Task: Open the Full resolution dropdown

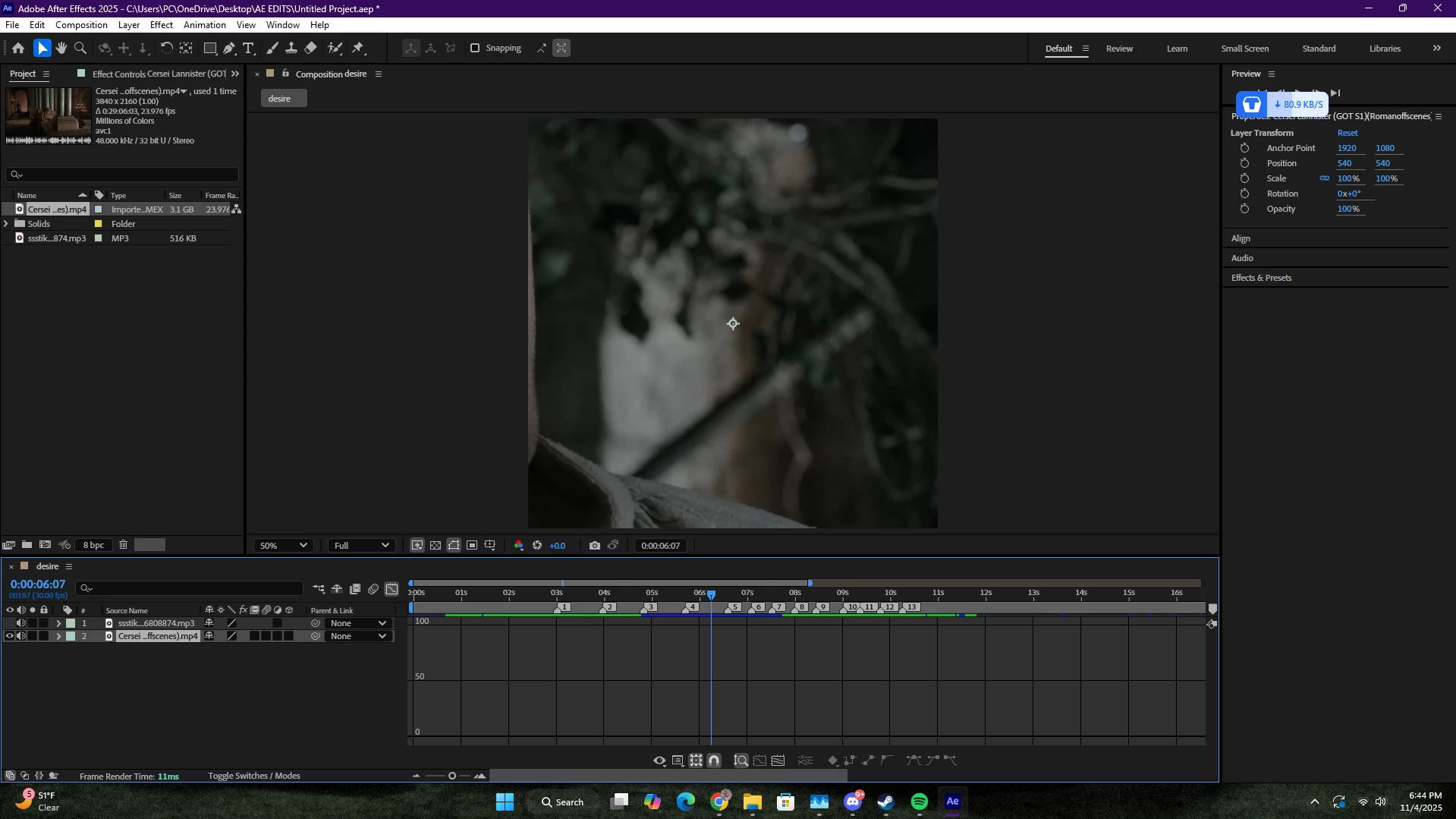Action: point(361,545)
